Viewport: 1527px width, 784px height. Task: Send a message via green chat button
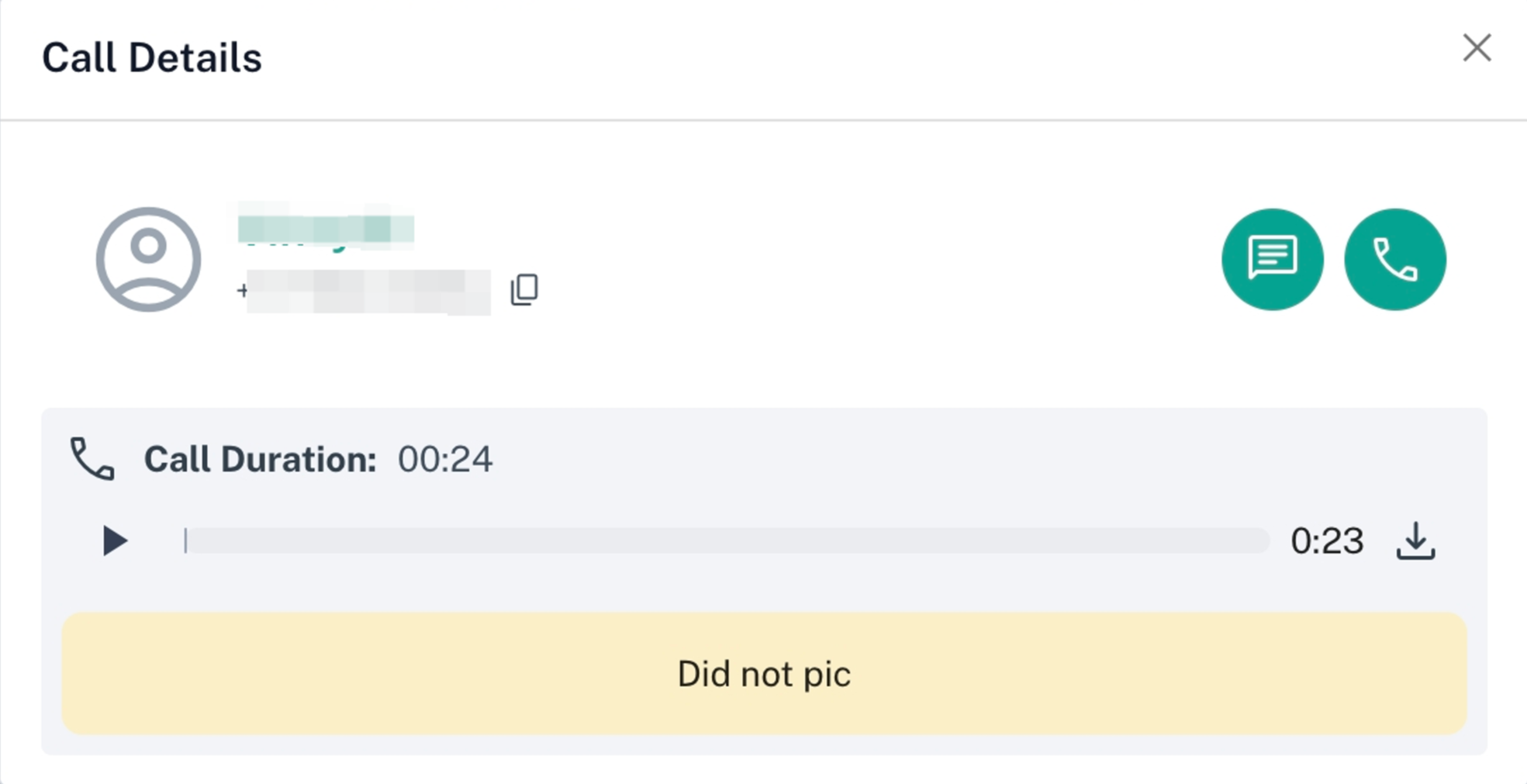pos(1272,259)
